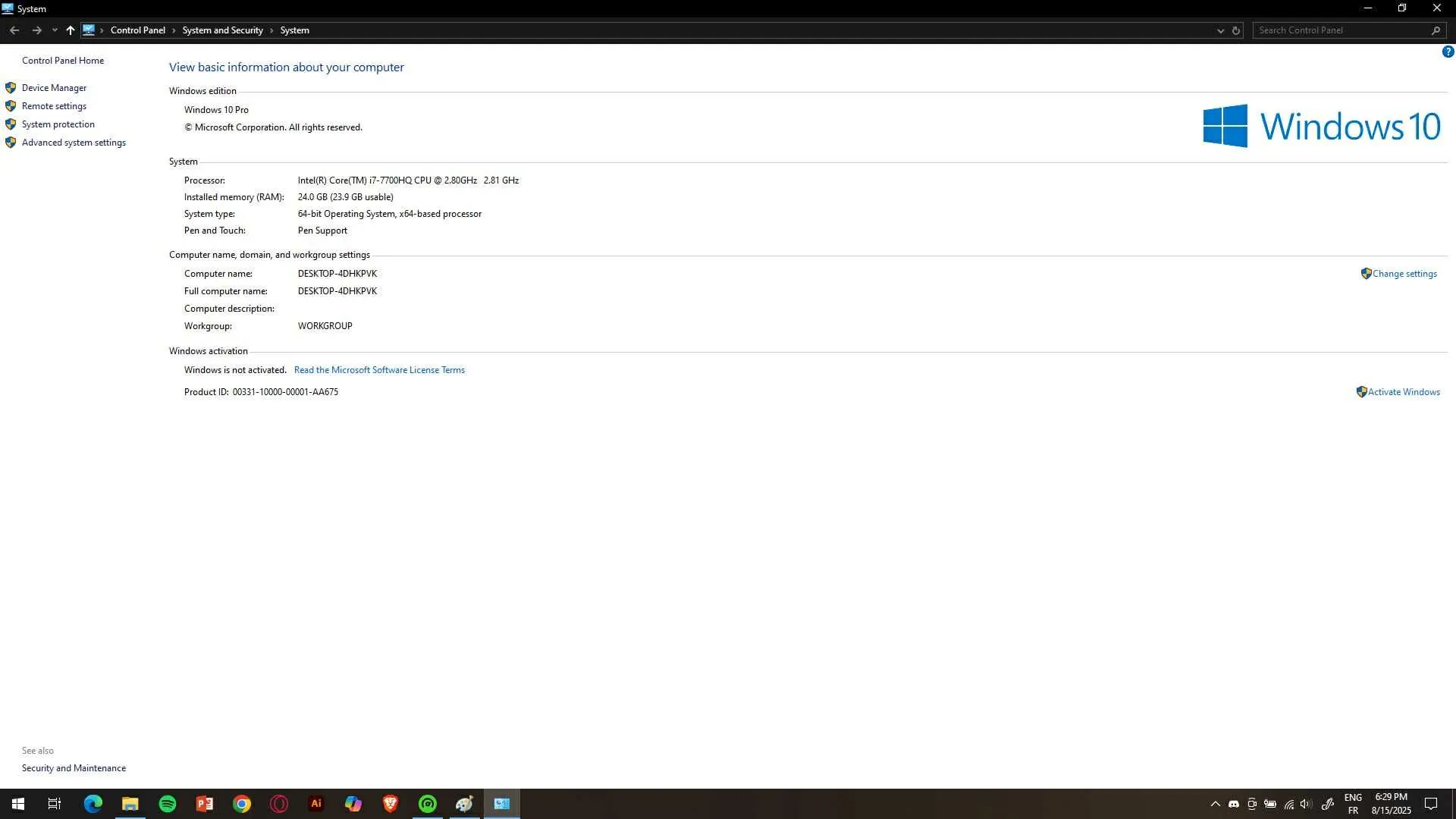Expand the chevron after Control Panel breadcrumb

point(174,30)
